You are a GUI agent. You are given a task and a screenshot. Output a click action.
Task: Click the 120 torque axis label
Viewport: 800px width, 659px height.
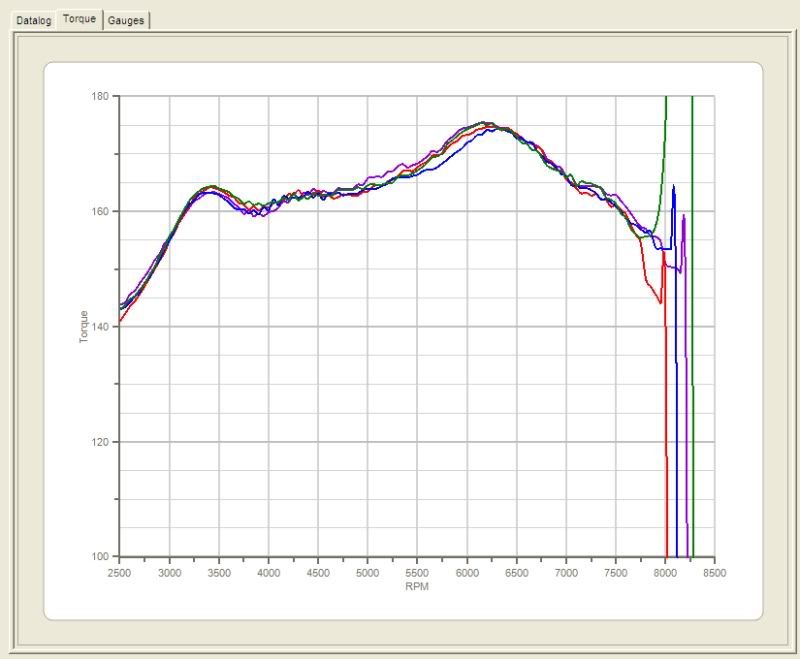click(100, 442)
